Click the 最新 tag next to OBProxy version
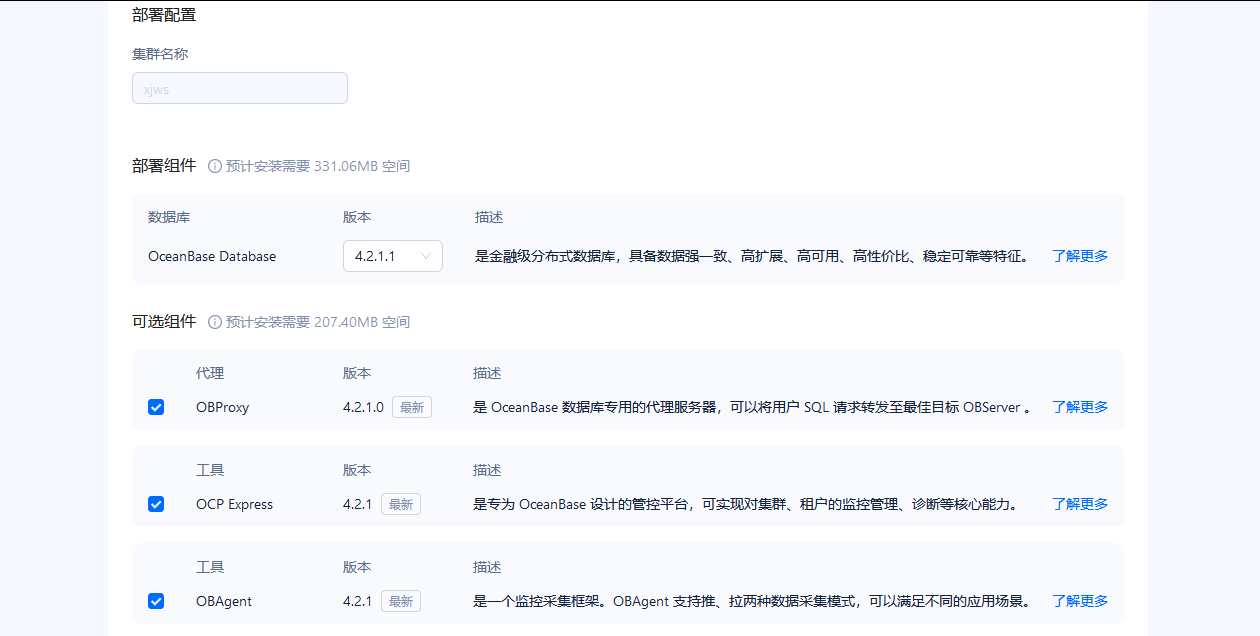This screenshot has height=636, width=1260. (x=412, y=407)
